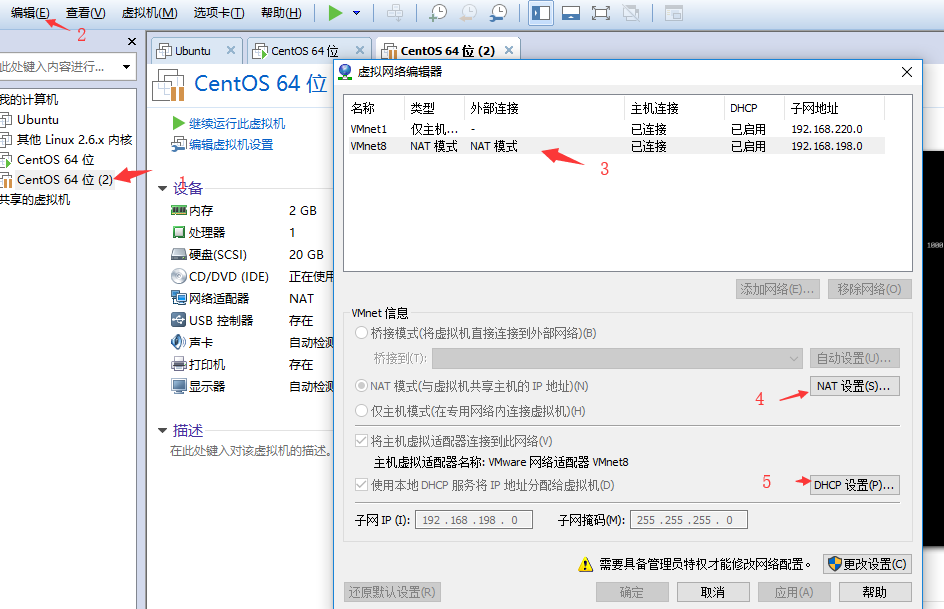This screenshot has width=944, height=609.
Task: Collapse the 描述 section
Action: (x=162, y=430)
